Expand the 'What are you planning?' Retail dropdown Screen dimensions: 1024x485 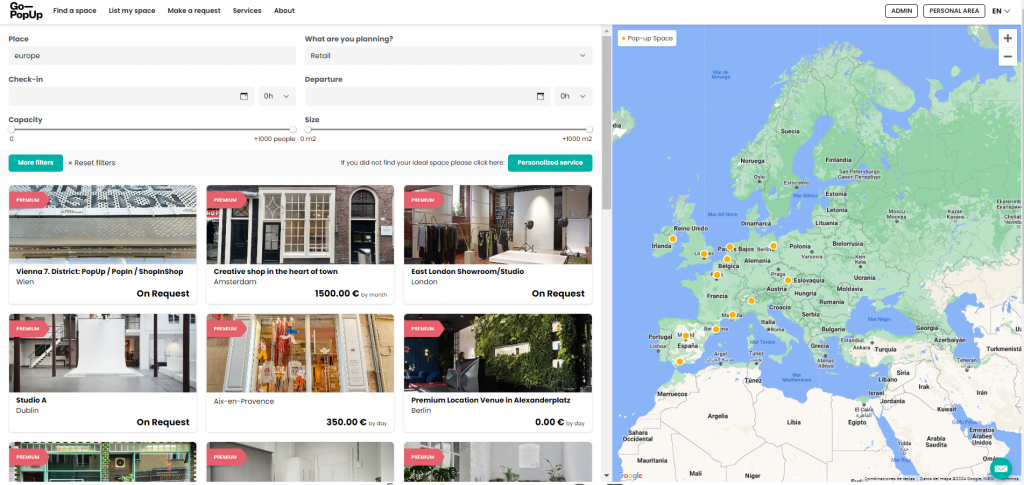pyautogui.click(x=448, y=56)
